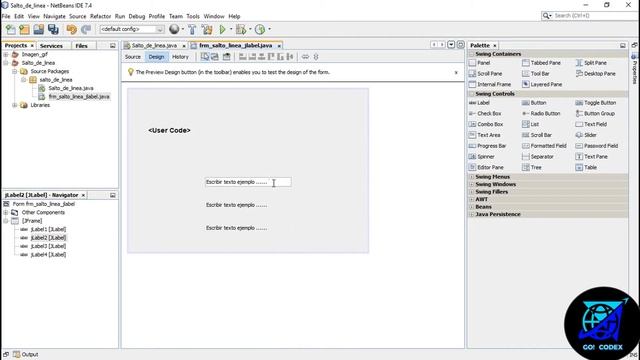Open the Properties side tab

click(634, 69)
